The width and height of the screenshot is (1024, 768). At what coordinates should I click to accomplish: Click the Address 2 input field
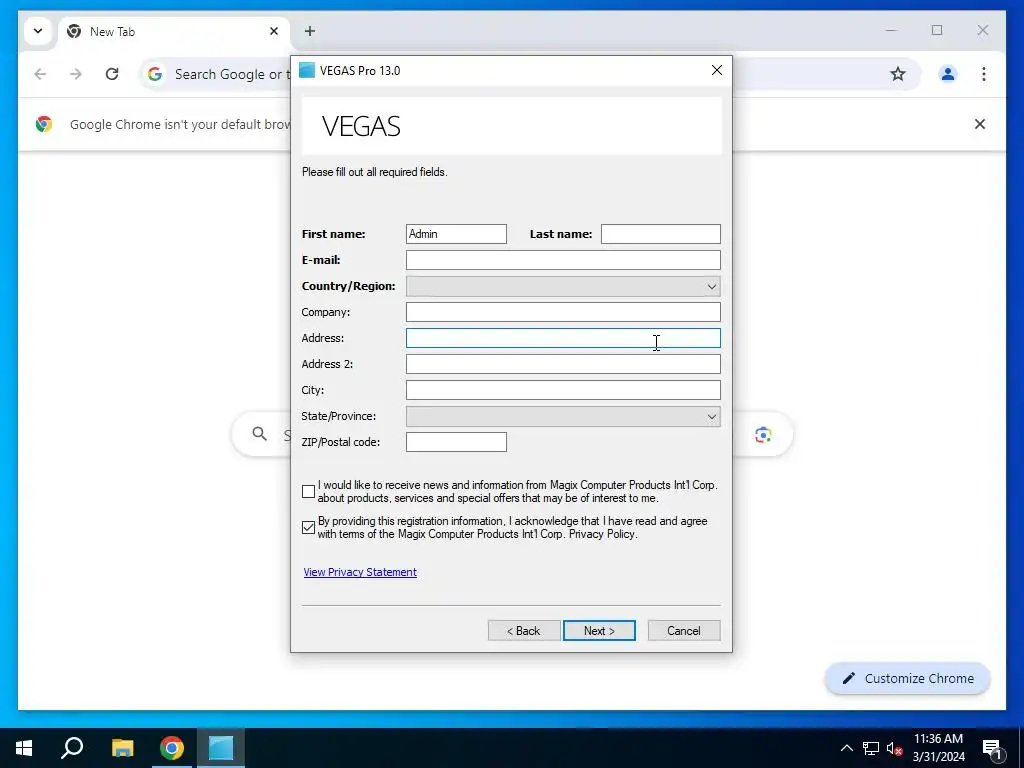tap(563, 364)
